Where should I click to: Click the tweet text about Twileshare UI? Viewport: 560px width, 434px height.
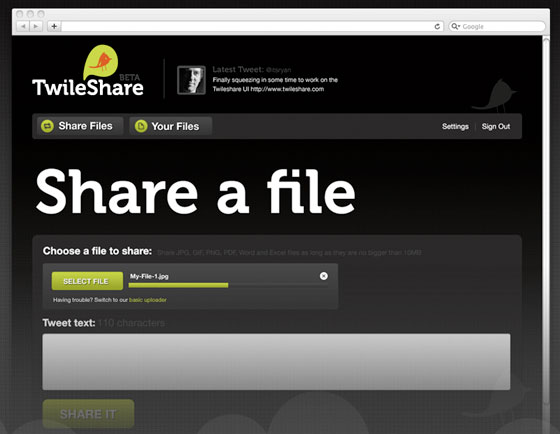pyautogui.click(x=275, y=84)
